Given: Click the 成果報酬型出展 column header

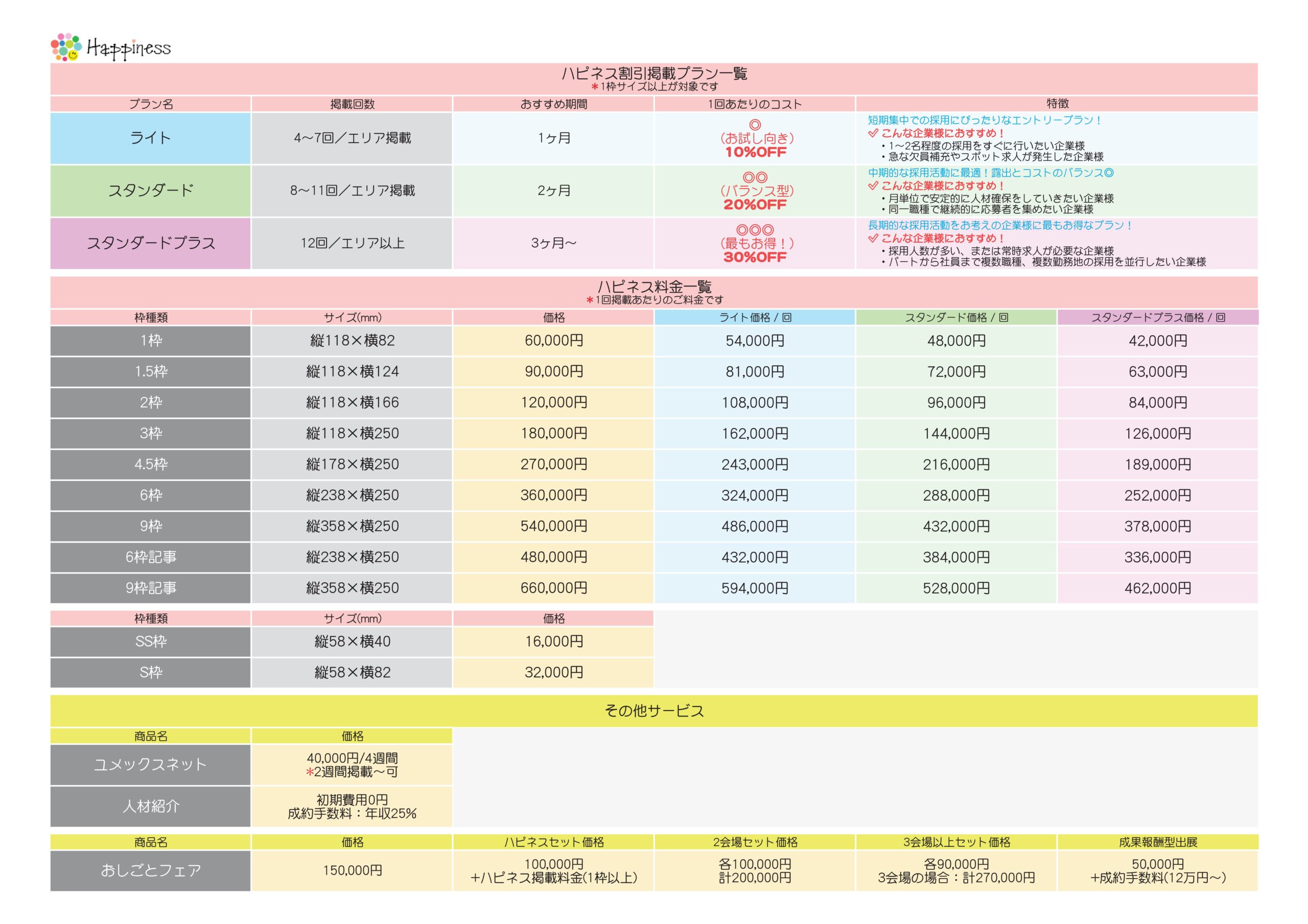Looking at the screenshot, I should (x=1158, y=842).
